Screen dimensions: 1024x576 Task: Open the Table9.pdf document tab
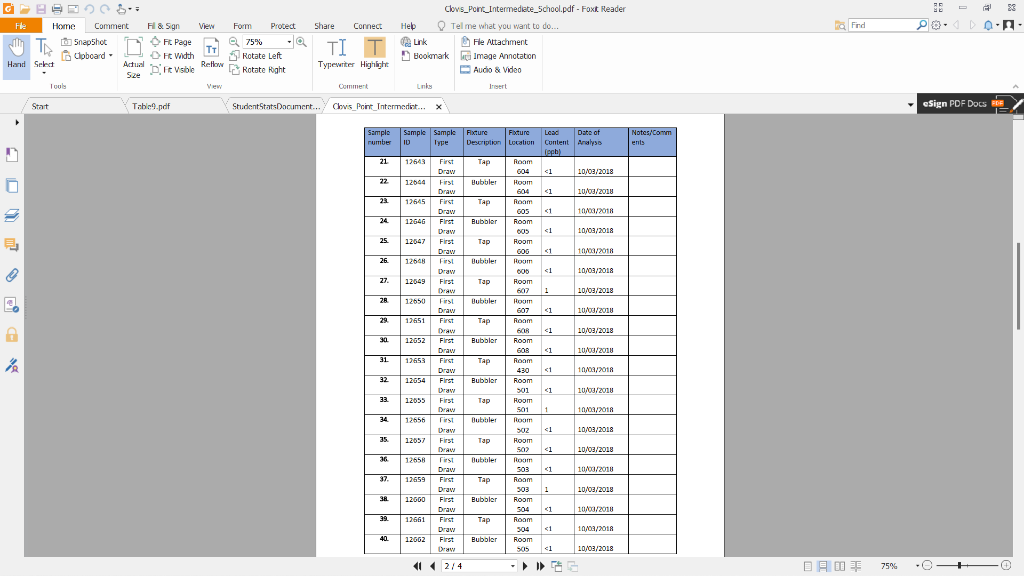tap(150, 104)
